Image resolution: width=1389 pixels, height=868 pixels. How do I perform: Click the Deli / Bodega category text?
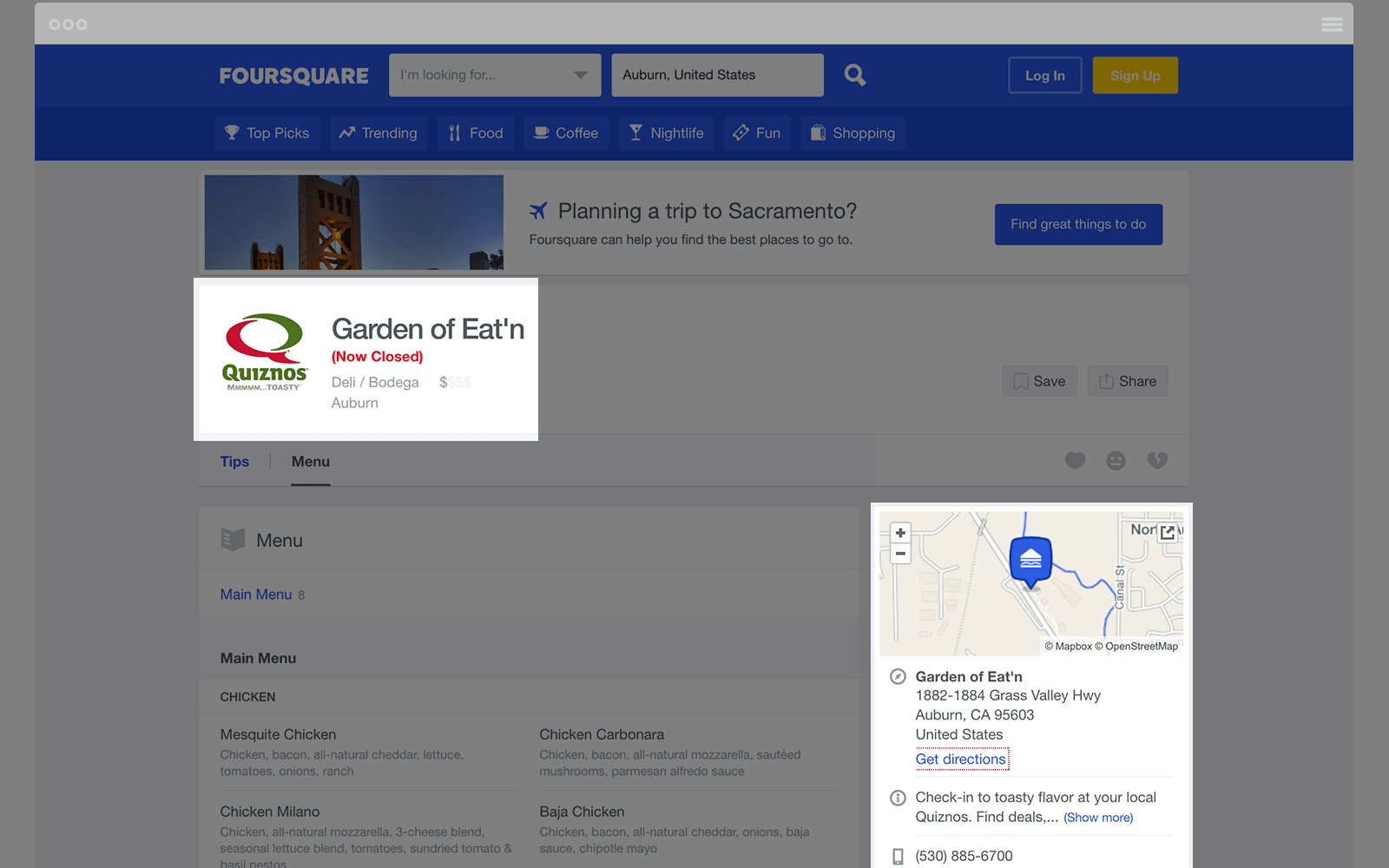click(375, 382)
